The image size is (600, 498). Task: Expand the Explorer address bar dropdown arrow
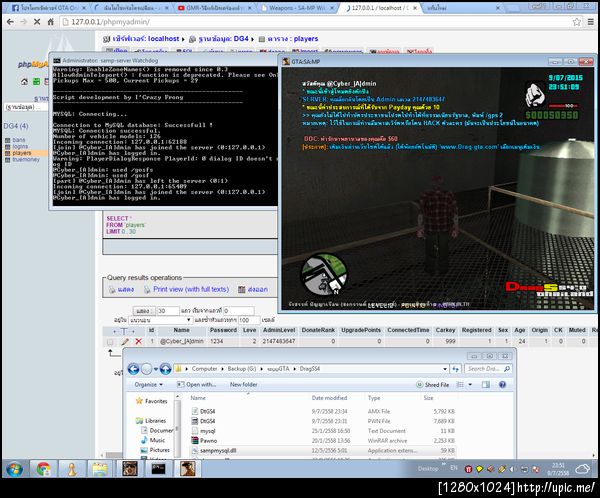pos(445,369)
